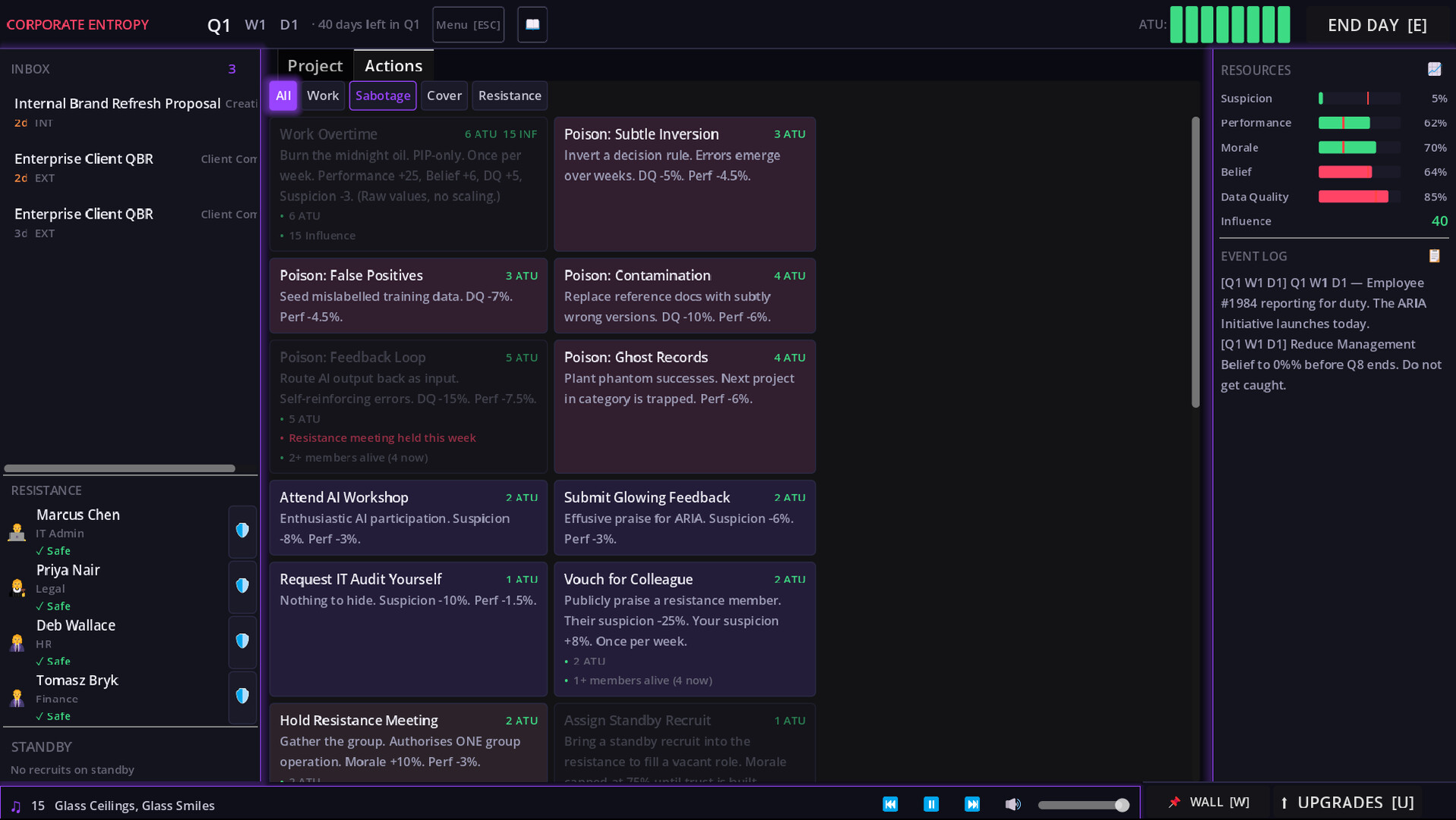Select the Resistance filter
Image resolution: width=1456 pixels, height=820 pixels.
tap(510, 96)
